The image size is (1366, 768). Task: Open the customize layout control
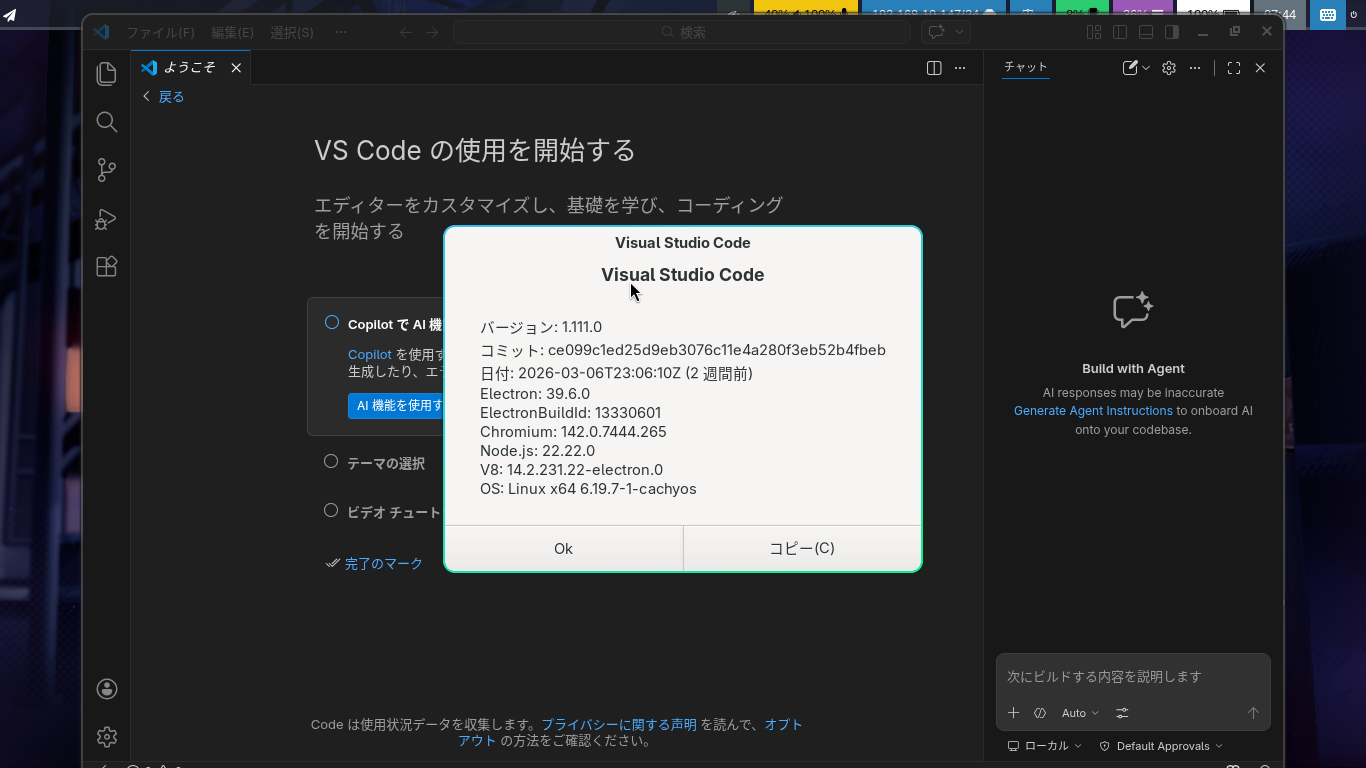(x=1094, y=32)
